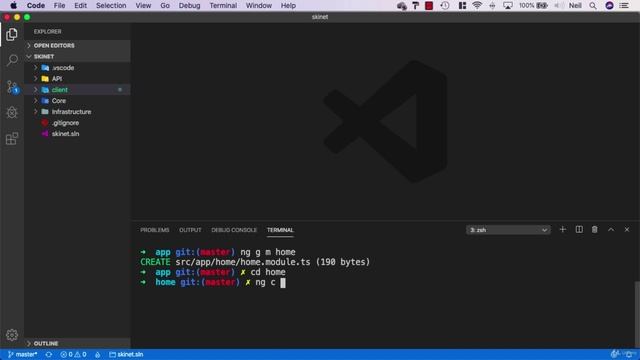Expand the client folder
This screenshot has height=360, width=640.
click(x=78, y=89)
